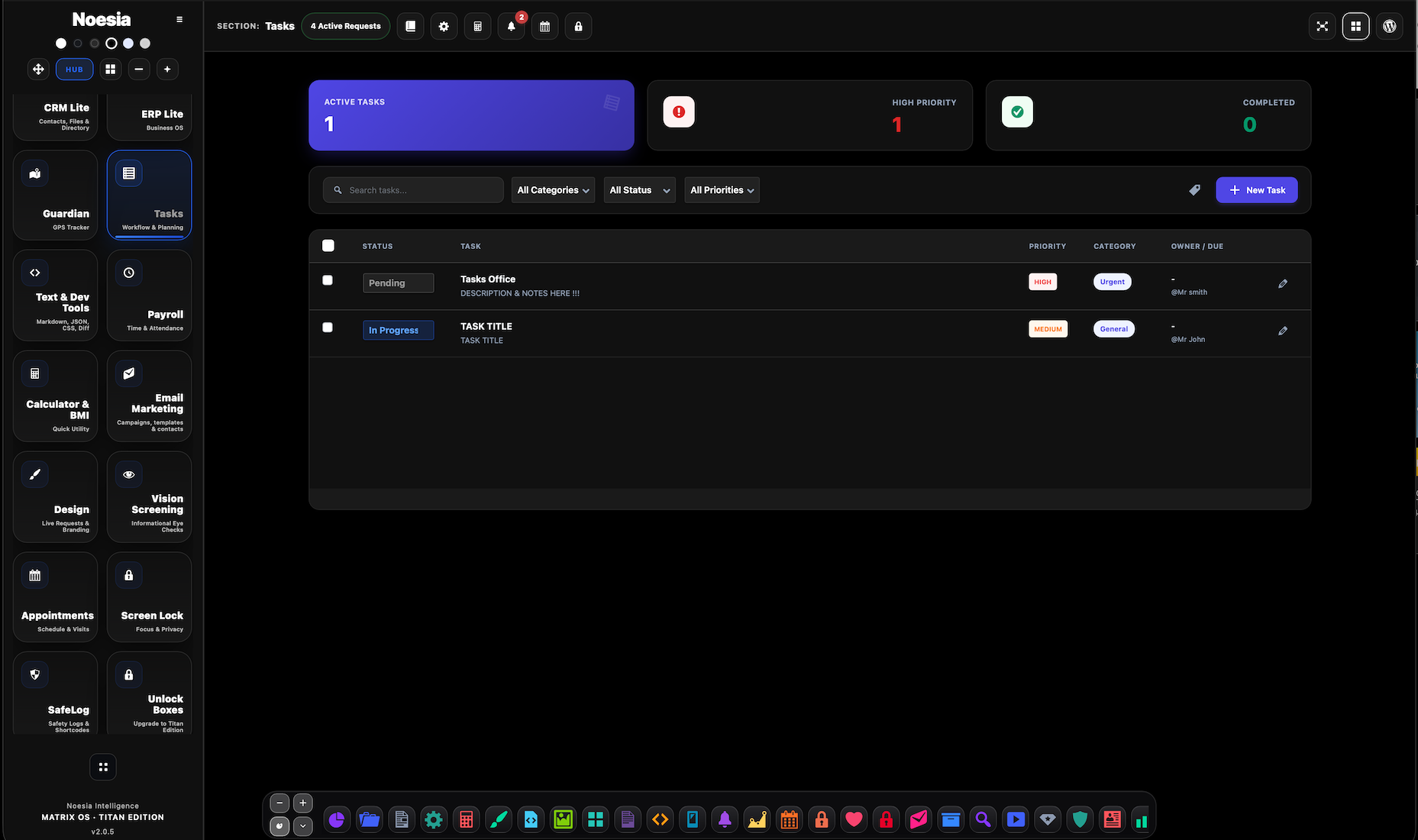Open the pink heart icon in the dock

point(854,819)
